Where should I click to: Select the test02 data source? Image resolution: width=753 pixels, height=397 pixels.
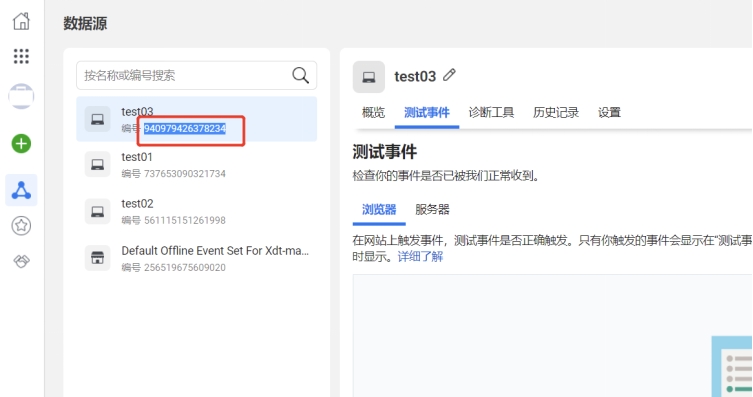(196, 211)
